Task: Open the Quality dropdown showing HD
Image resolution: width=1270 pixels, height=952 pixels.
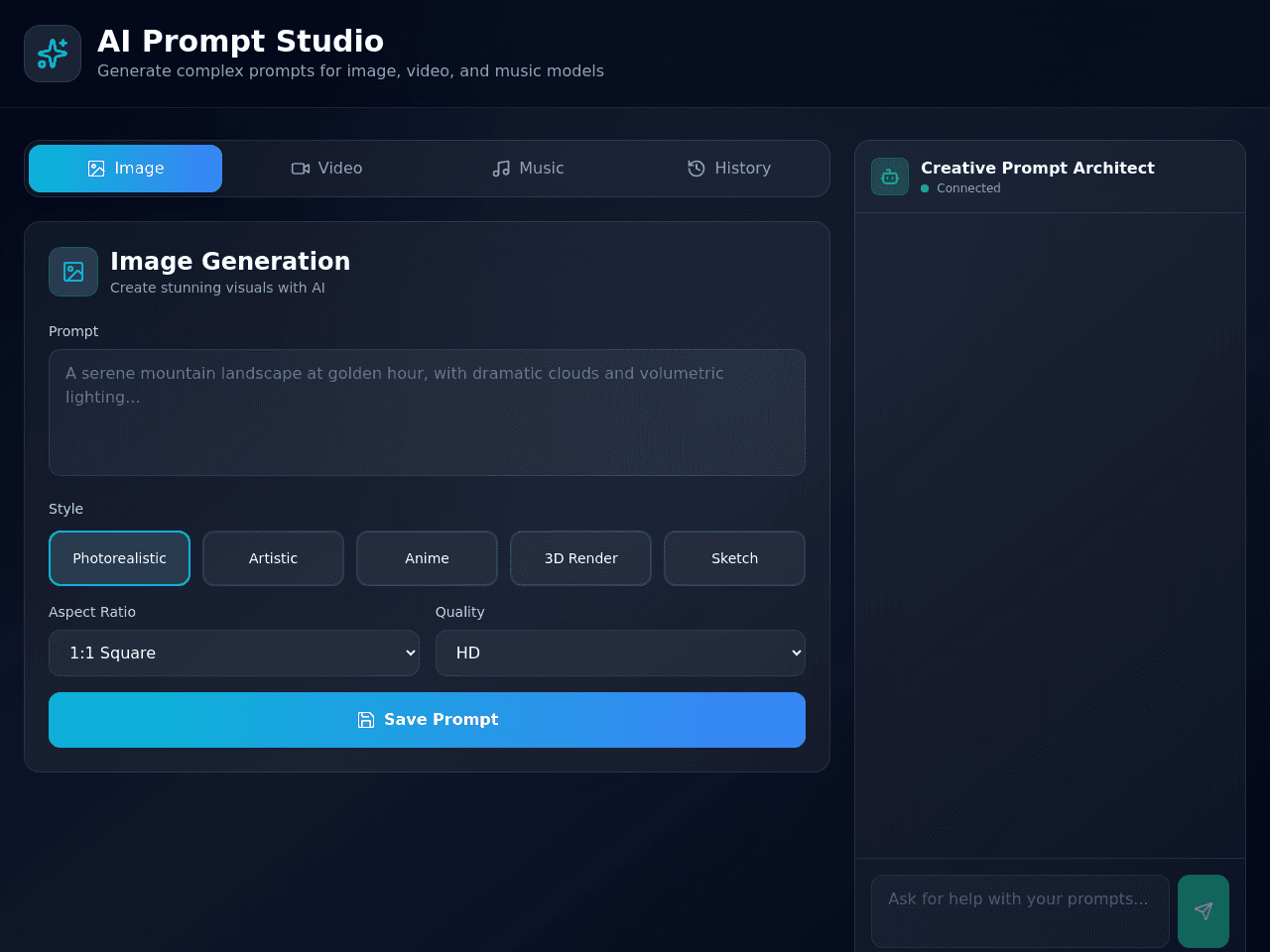Action: click(620, 653)
